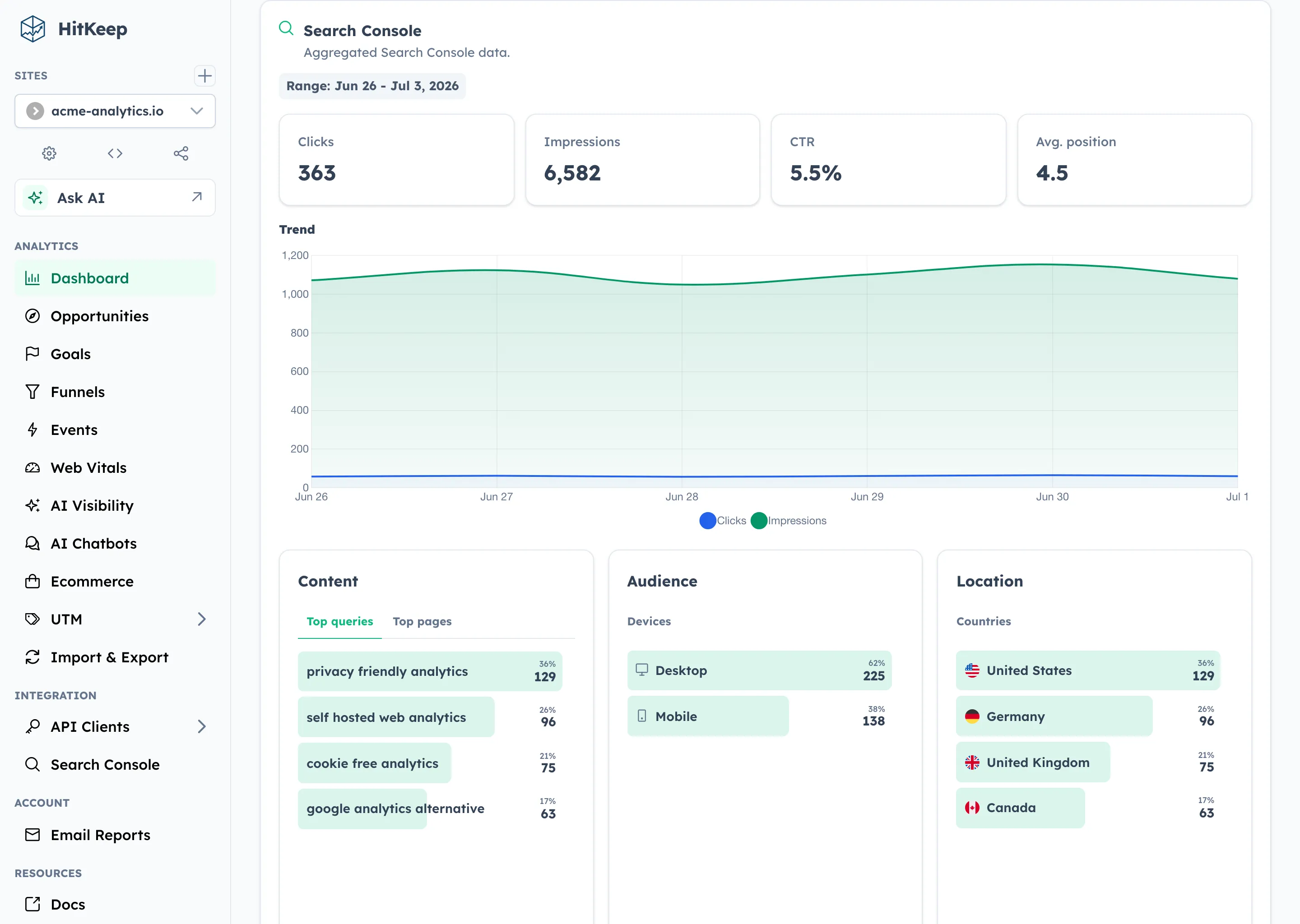The height and width of the screenshot is (924, 1300).
Task: Click the Clicks metric card
Action: point(397,160)
